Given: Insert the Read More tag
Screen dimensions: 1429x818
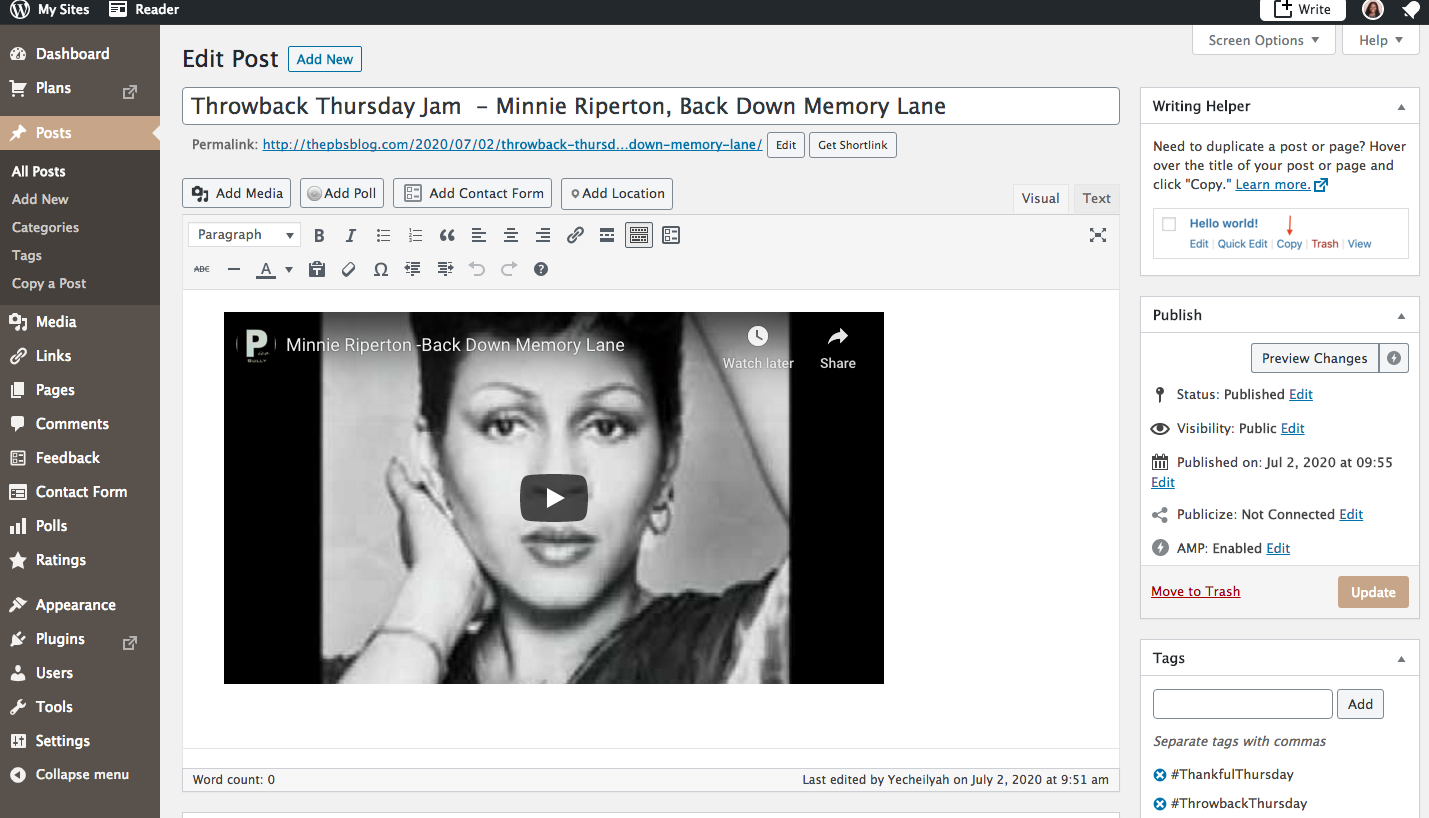Looking at the screenshot, I should coord(606,236).
